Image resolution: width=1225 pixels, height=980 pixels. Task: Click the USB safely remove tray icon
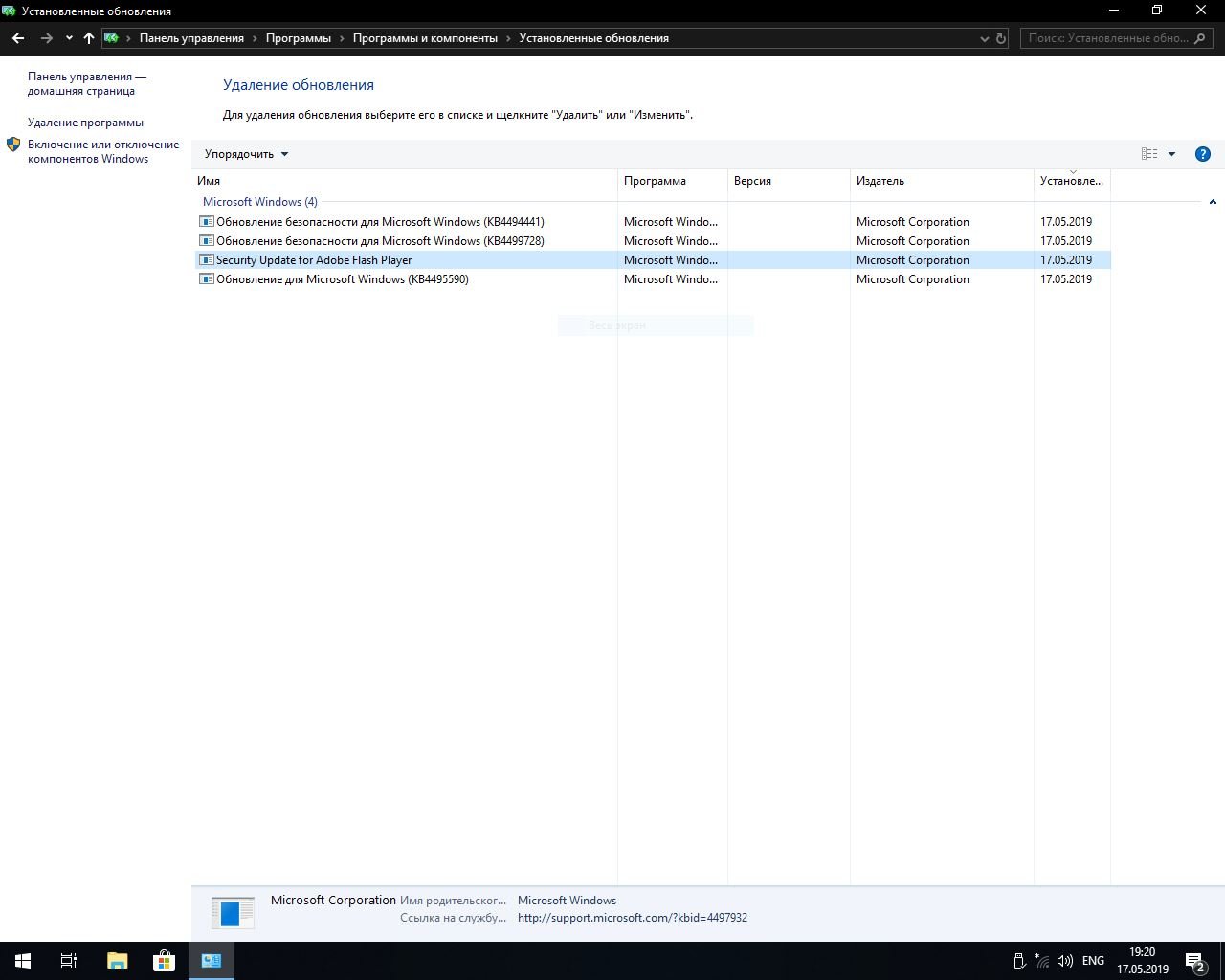tap(1019, 961)
